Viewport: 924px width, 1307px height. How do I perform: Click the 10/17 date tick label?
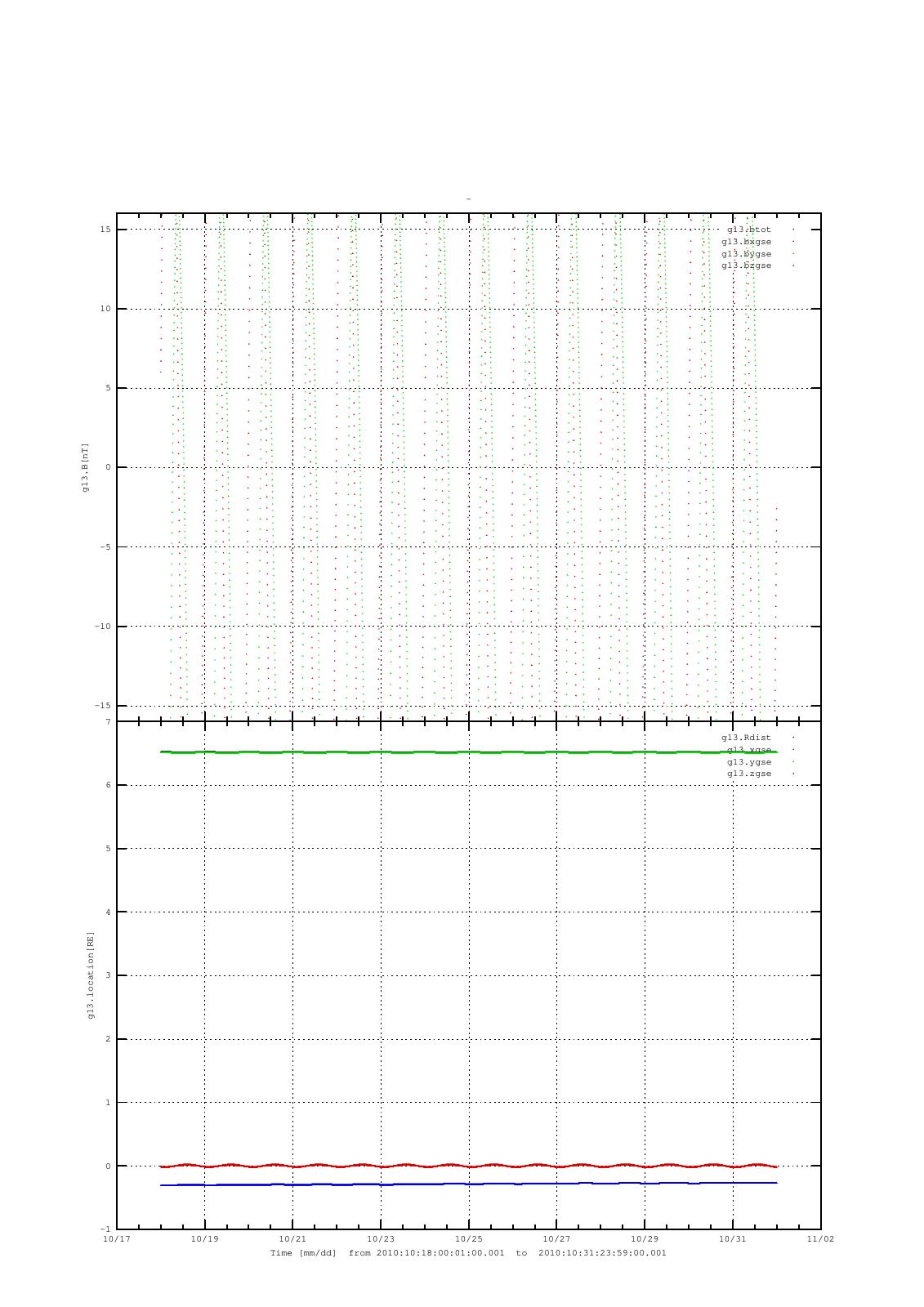click(x=117, y=1239)
